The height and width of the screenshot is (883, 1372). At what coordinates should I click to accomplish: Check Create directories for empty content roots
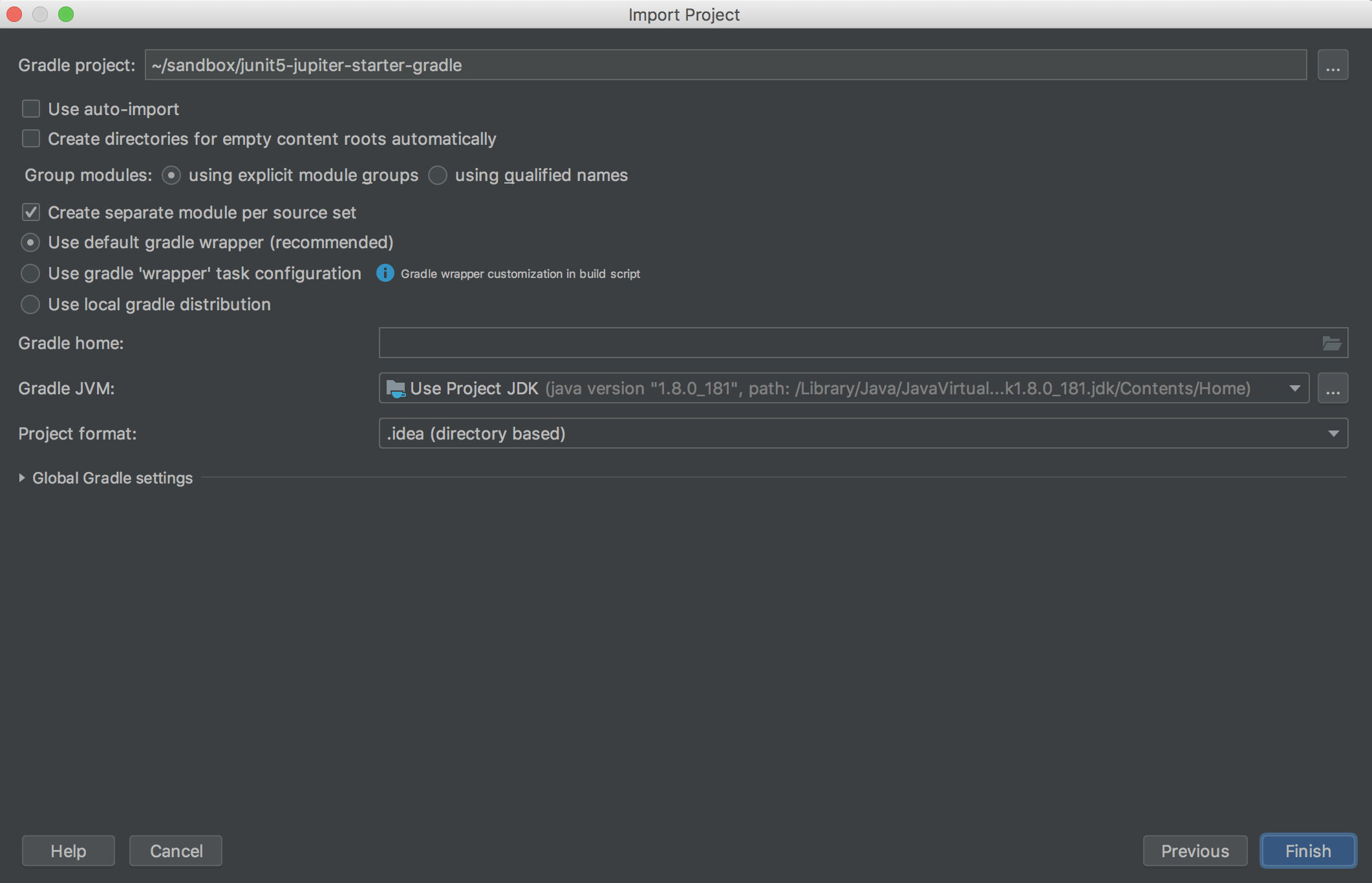click(31, 139)
